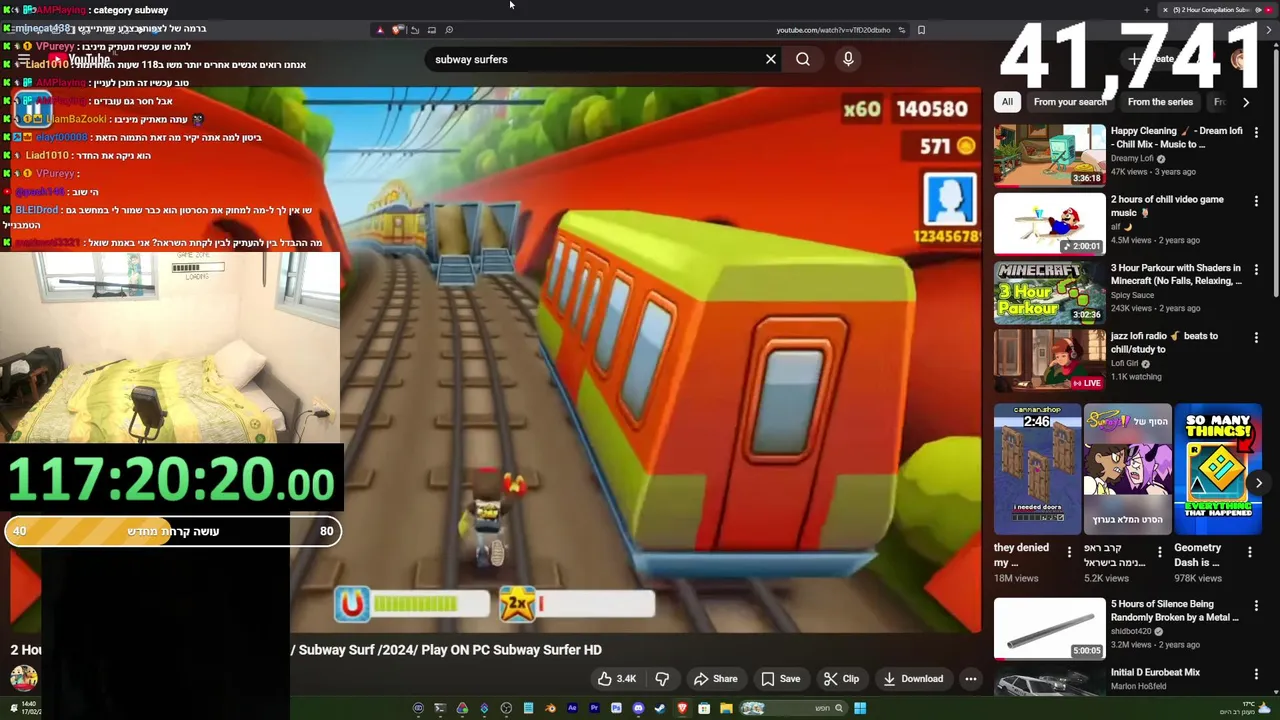Open the Brave Rewards triangle icon
Image resolution: width=1280 pixels, height=720 pixels.
tap(380, 30)
